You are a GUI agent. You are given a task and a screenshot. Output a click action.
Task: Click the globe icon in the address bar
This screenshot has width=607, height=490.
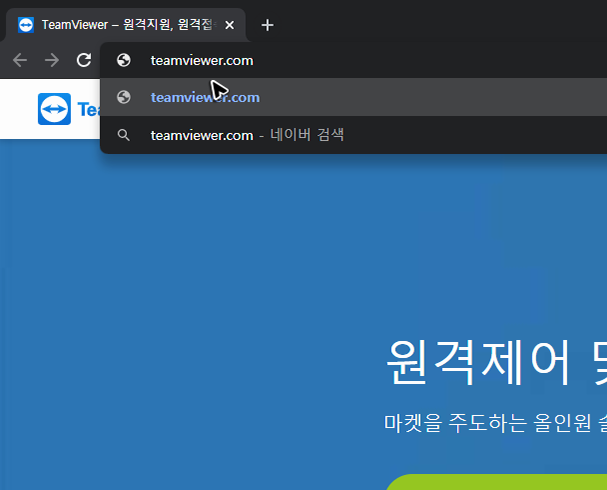click(124, 60)
